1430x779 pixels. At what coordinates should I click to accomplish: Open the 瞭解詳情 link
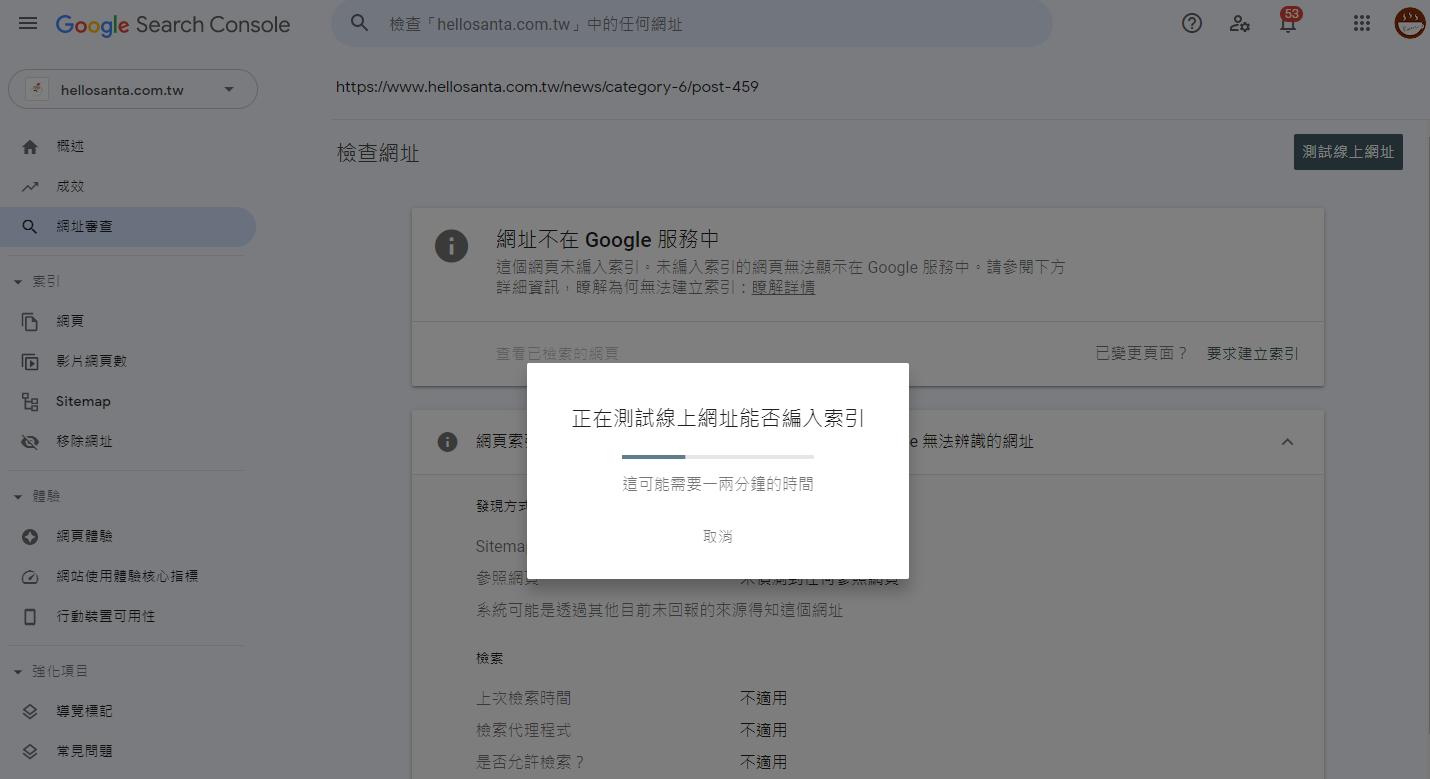(784, 287)
